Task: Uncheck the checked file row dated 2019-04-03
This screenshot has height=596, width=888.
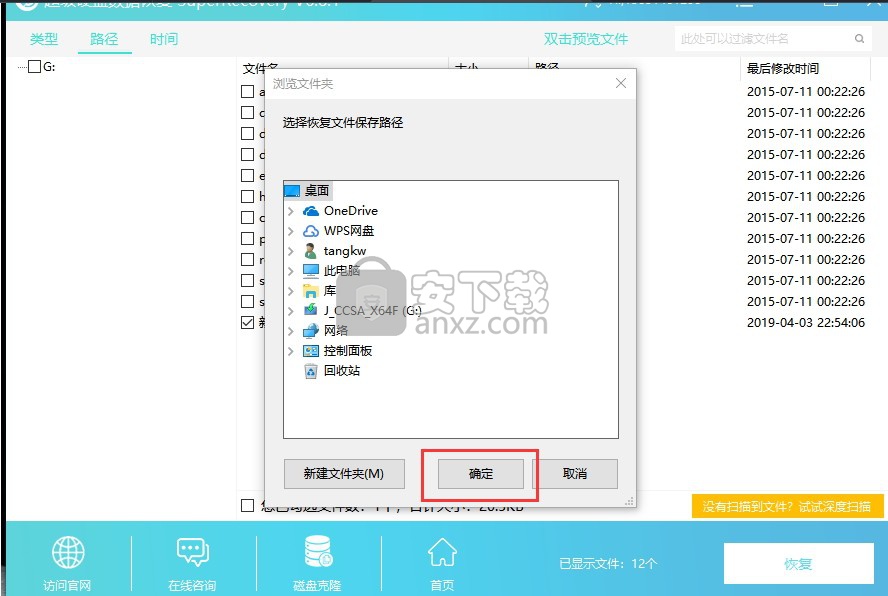Action: pyautogui.click(x=247, y=322)
